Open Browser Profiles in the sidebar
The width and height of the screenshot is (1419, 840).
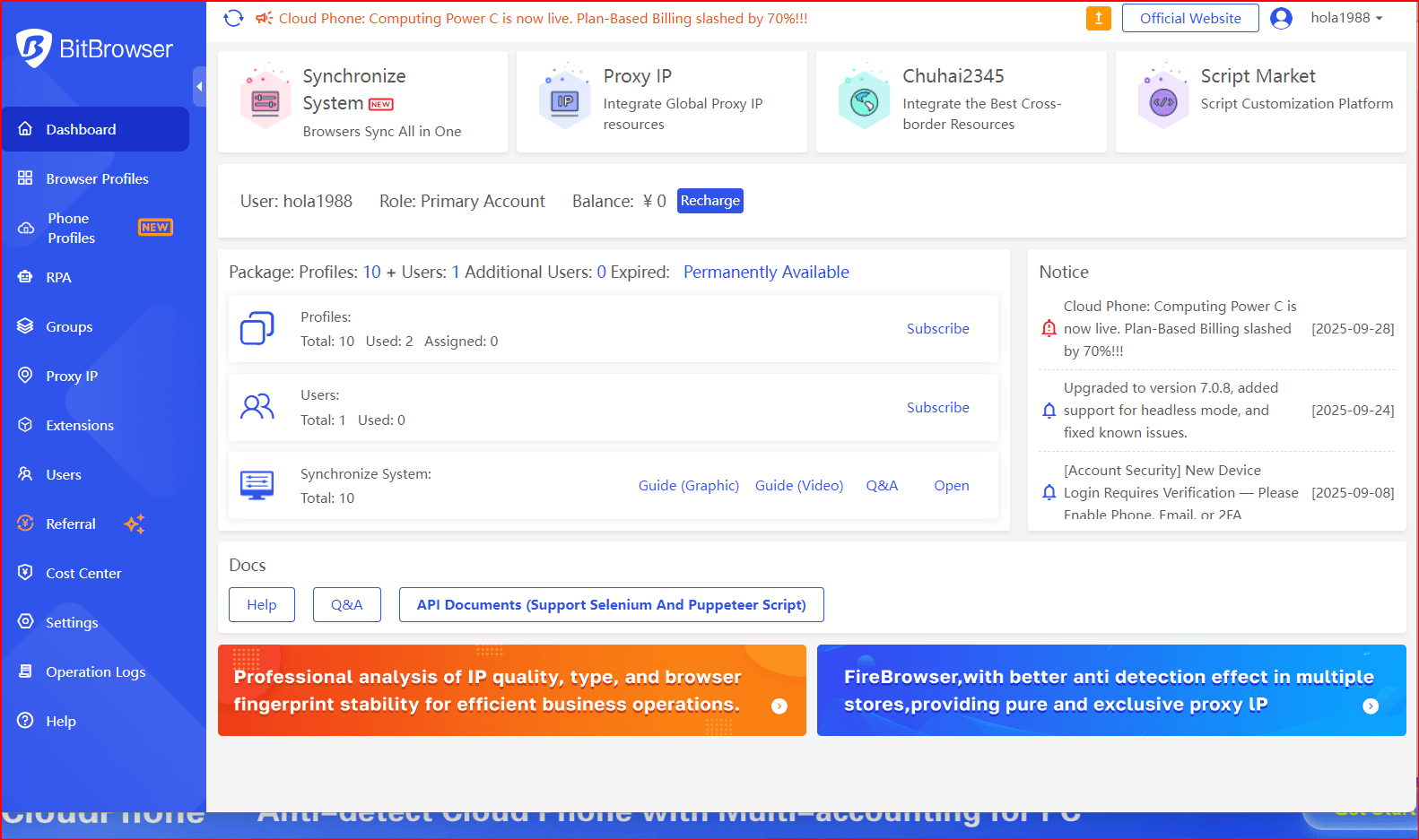[x=97, y=178]
